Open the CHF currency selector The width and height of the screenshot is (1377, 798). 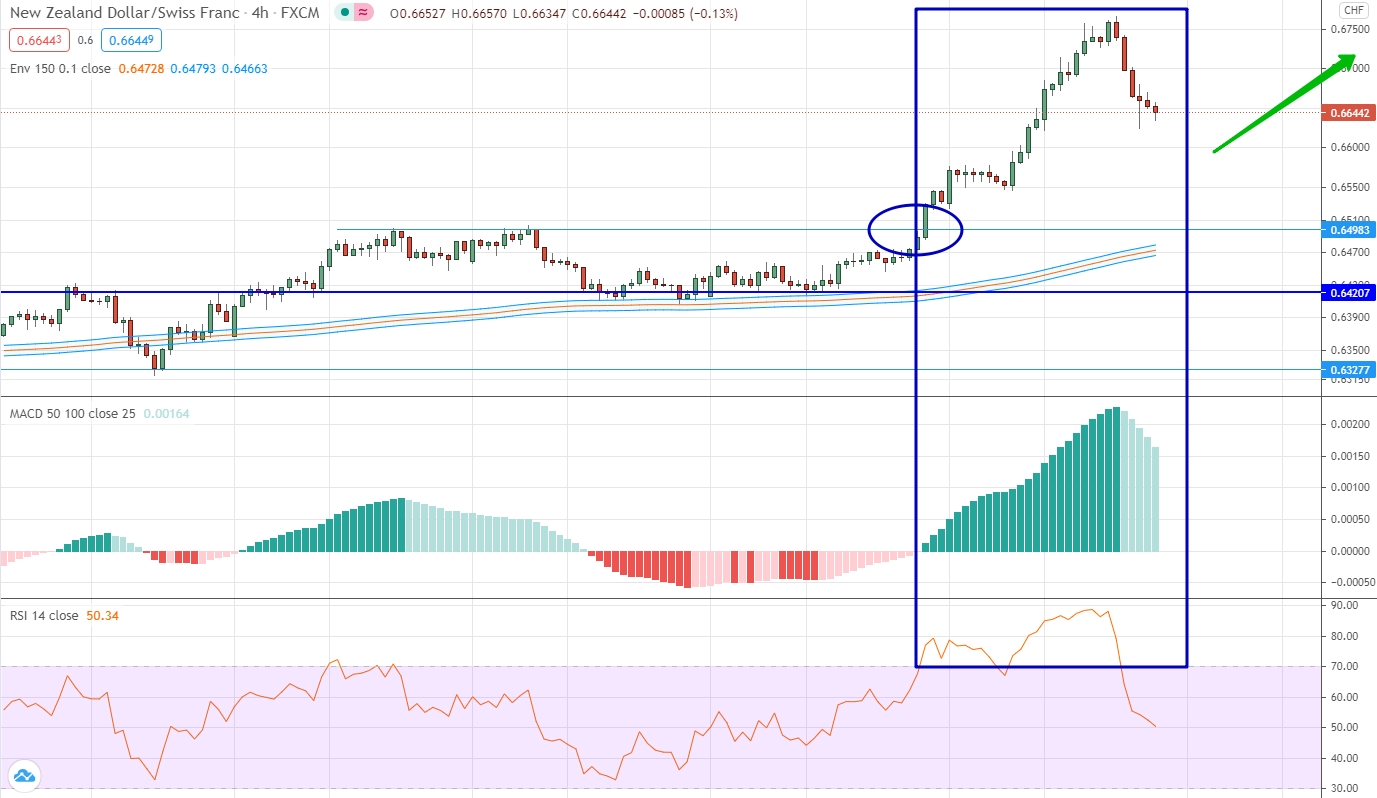point(1354,11)
